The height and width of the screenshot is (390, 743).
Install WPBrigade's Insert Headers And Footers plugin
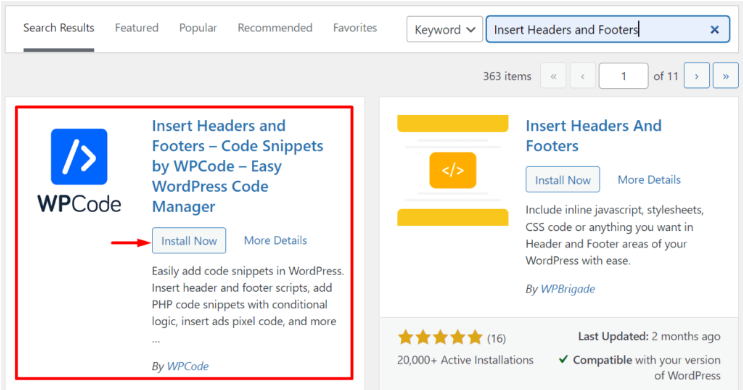pos(562,180)
